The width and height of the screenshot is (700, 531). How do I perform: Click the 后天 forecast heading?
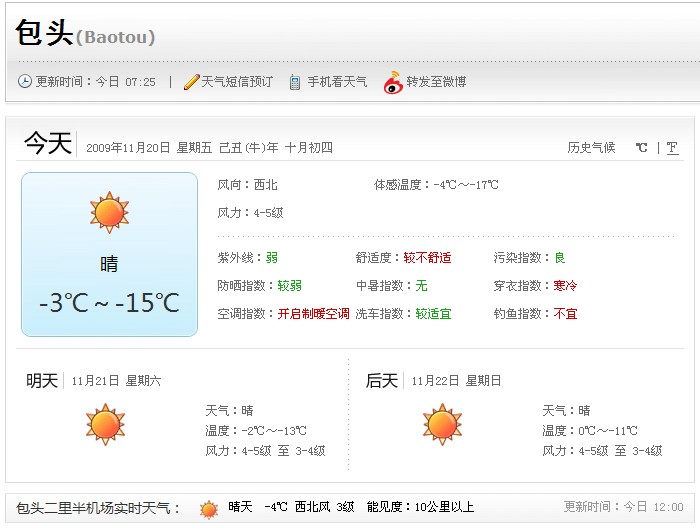point(382,381)
